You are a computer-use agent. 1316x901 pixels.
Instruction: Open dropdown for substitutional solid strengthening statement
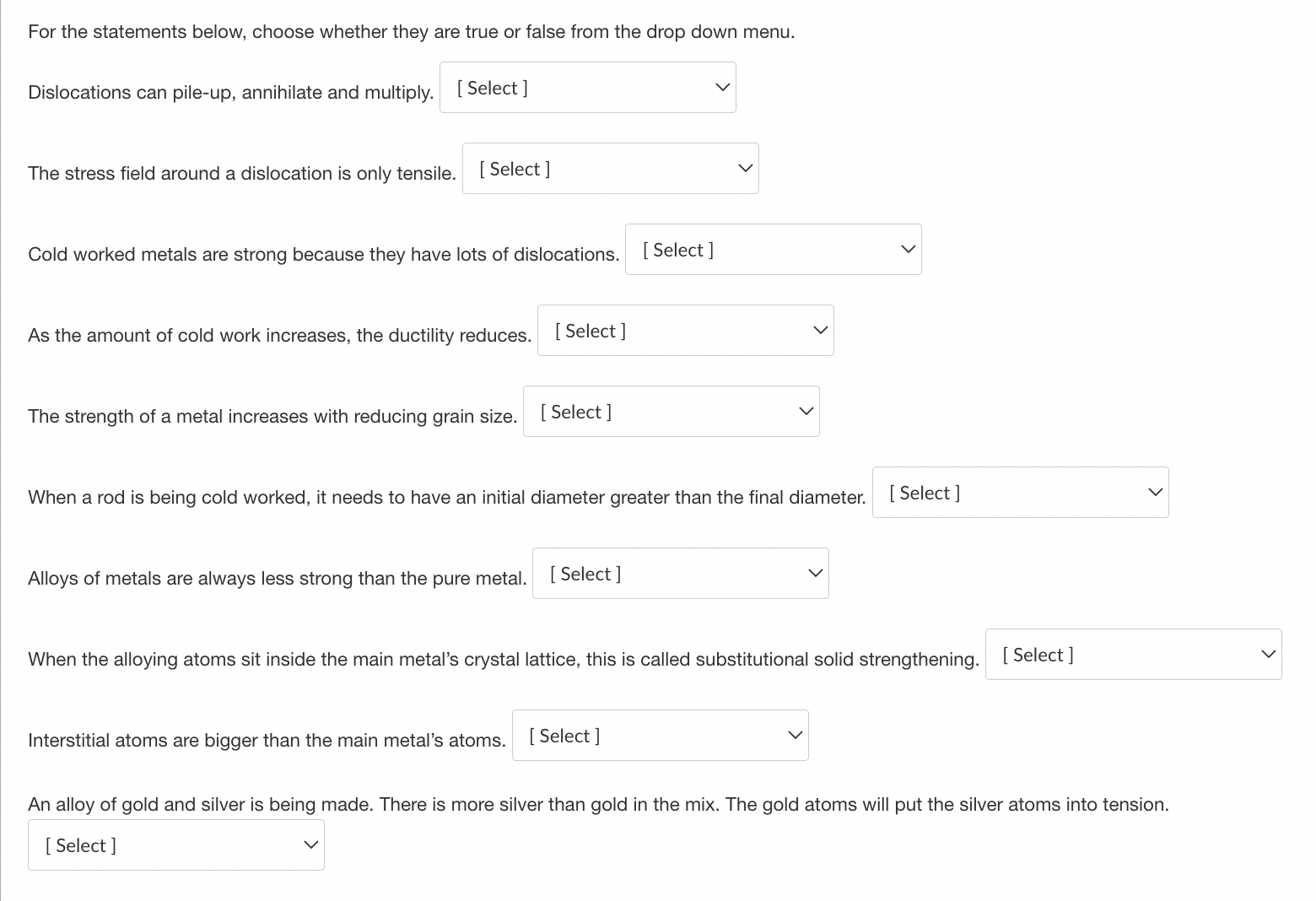1133,655
